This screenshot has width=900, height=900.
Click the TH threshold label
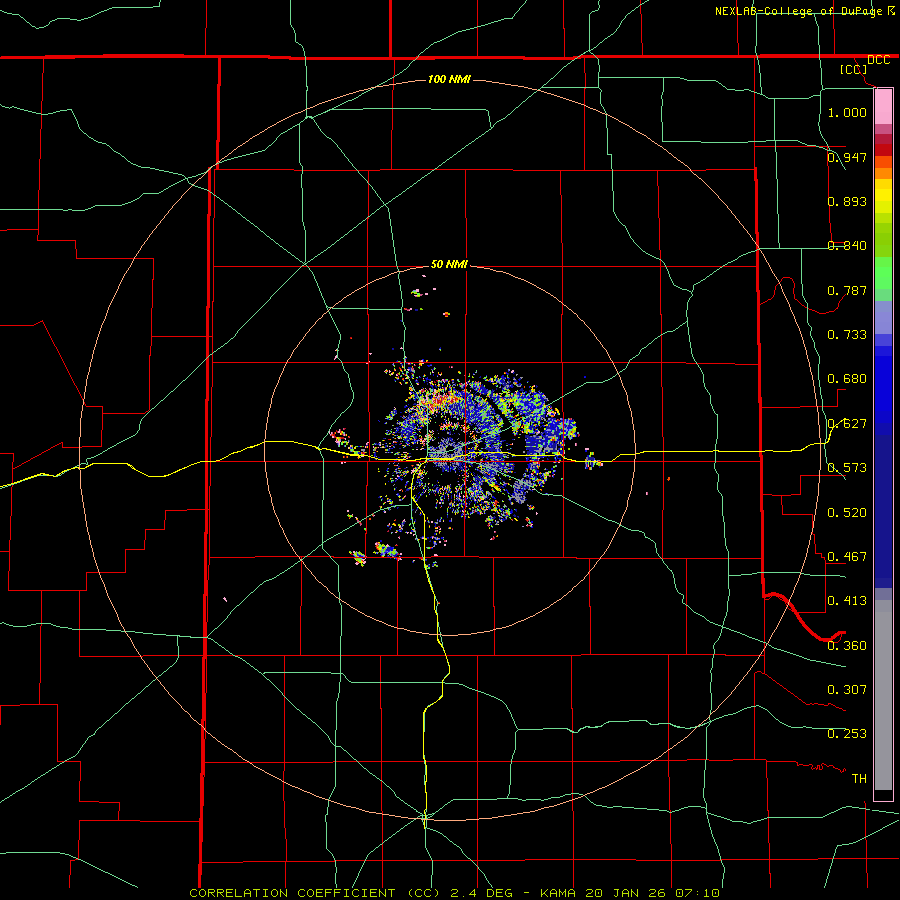click(859, 778)
